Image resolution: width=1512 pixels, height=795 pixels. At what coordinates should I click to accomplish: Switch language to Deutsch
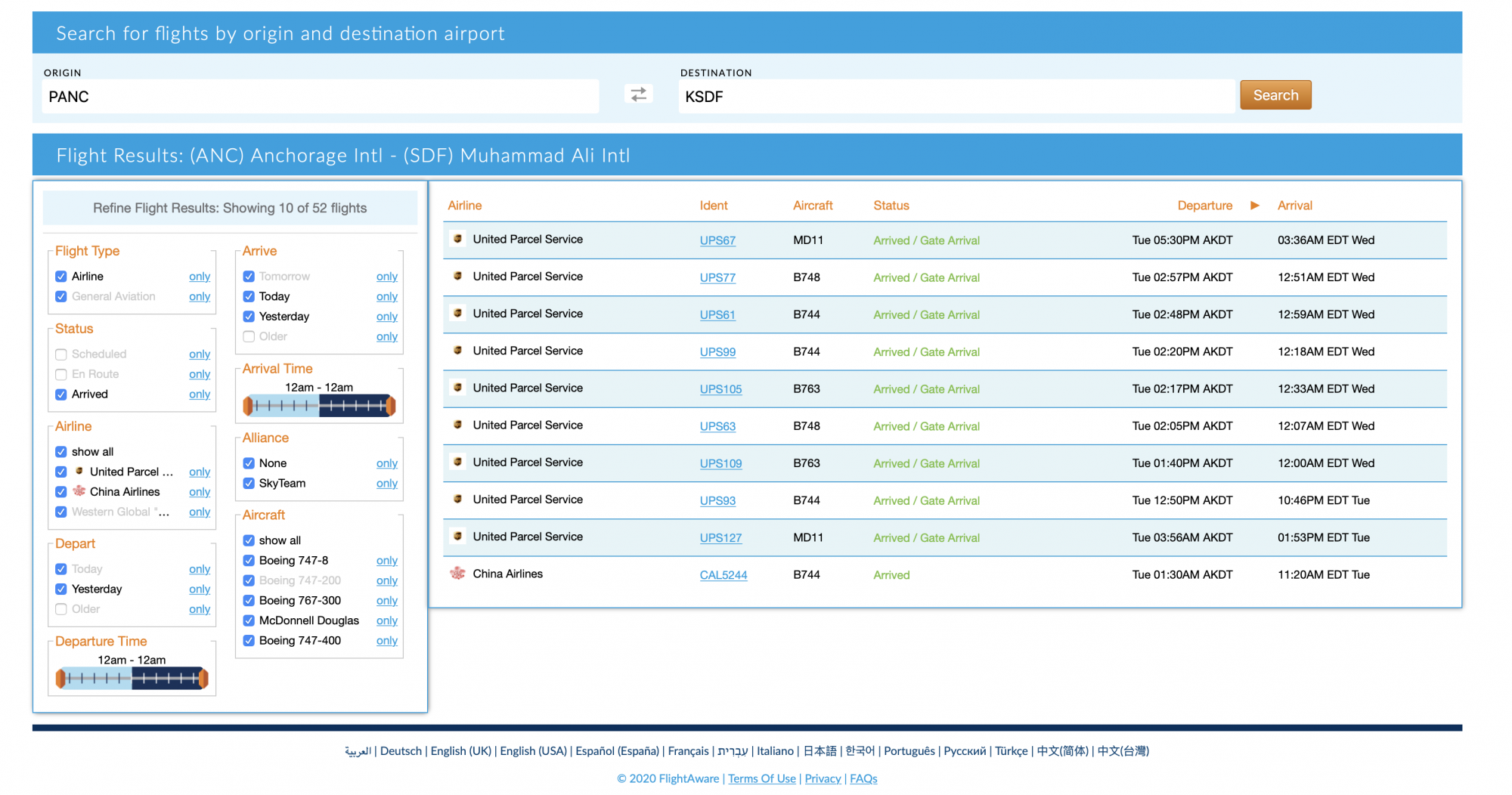click(x=401, y=750)
